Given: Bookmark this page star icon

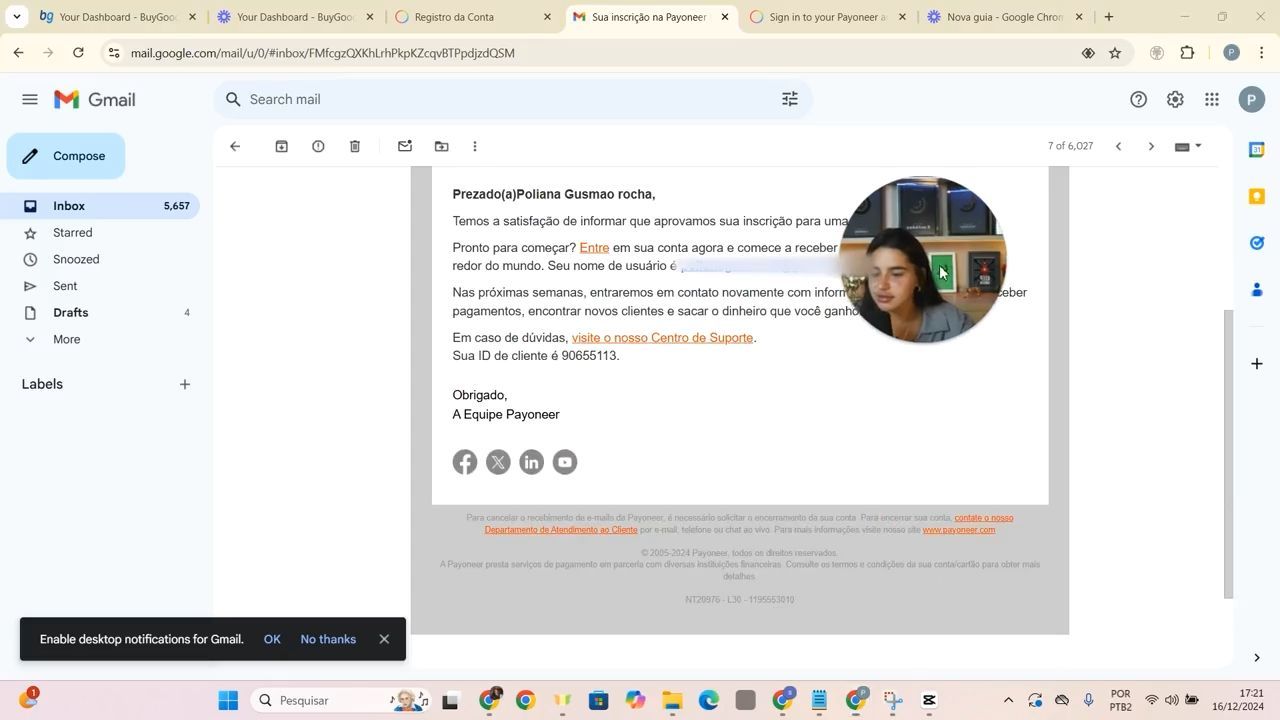Looking at the screenshot, I should (x=1115, y=53).
